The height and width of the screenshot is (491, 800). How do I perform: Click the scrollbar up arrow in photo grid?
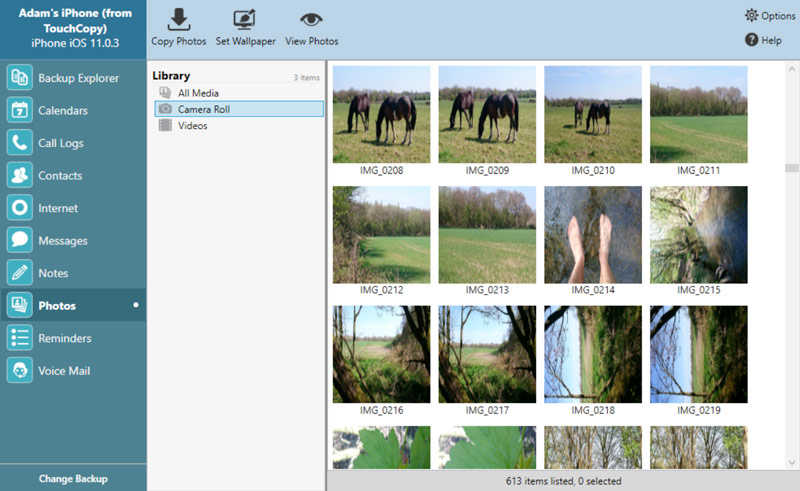click(x=792, y=68)
